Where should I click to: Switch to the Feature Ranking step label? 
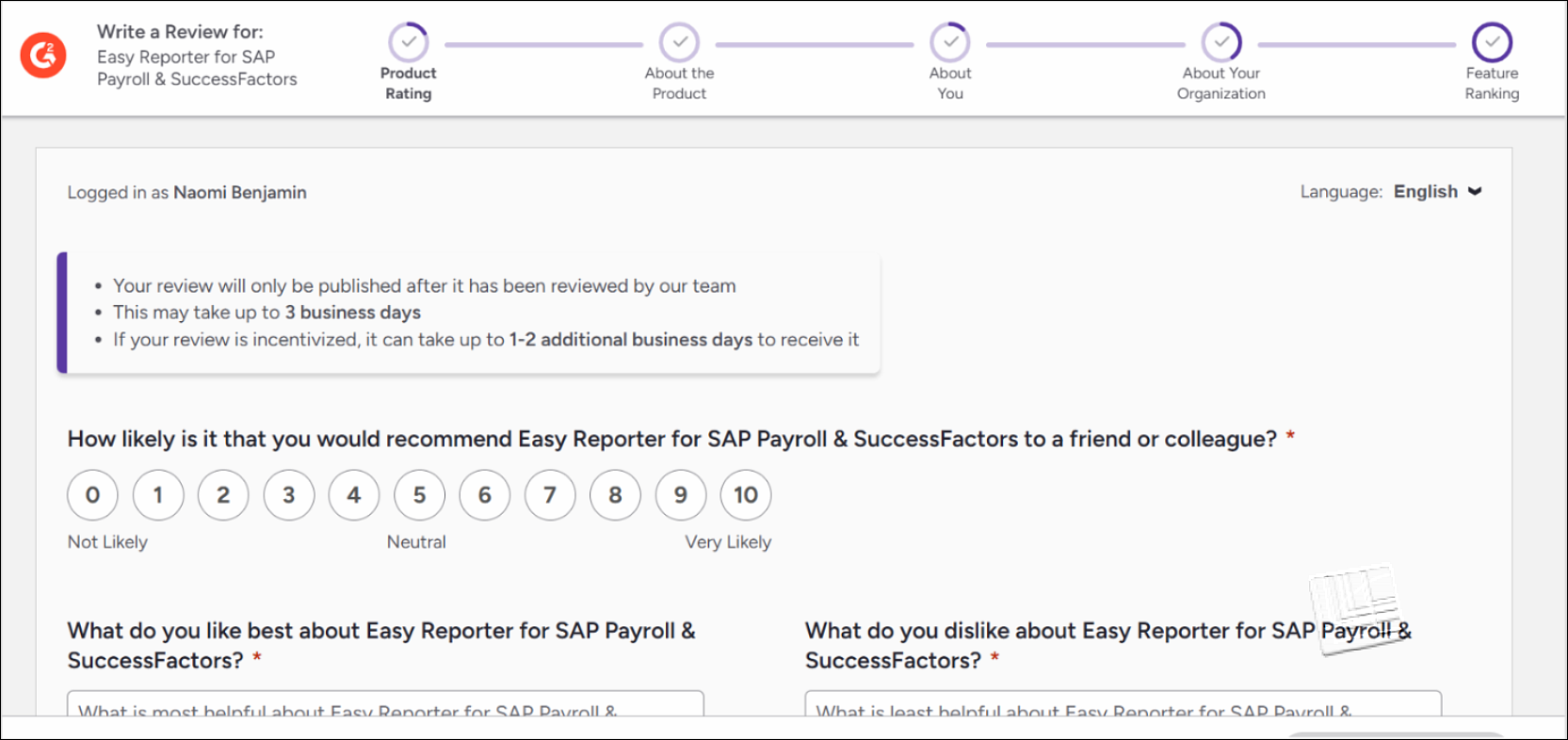[x=1492, y=83]
